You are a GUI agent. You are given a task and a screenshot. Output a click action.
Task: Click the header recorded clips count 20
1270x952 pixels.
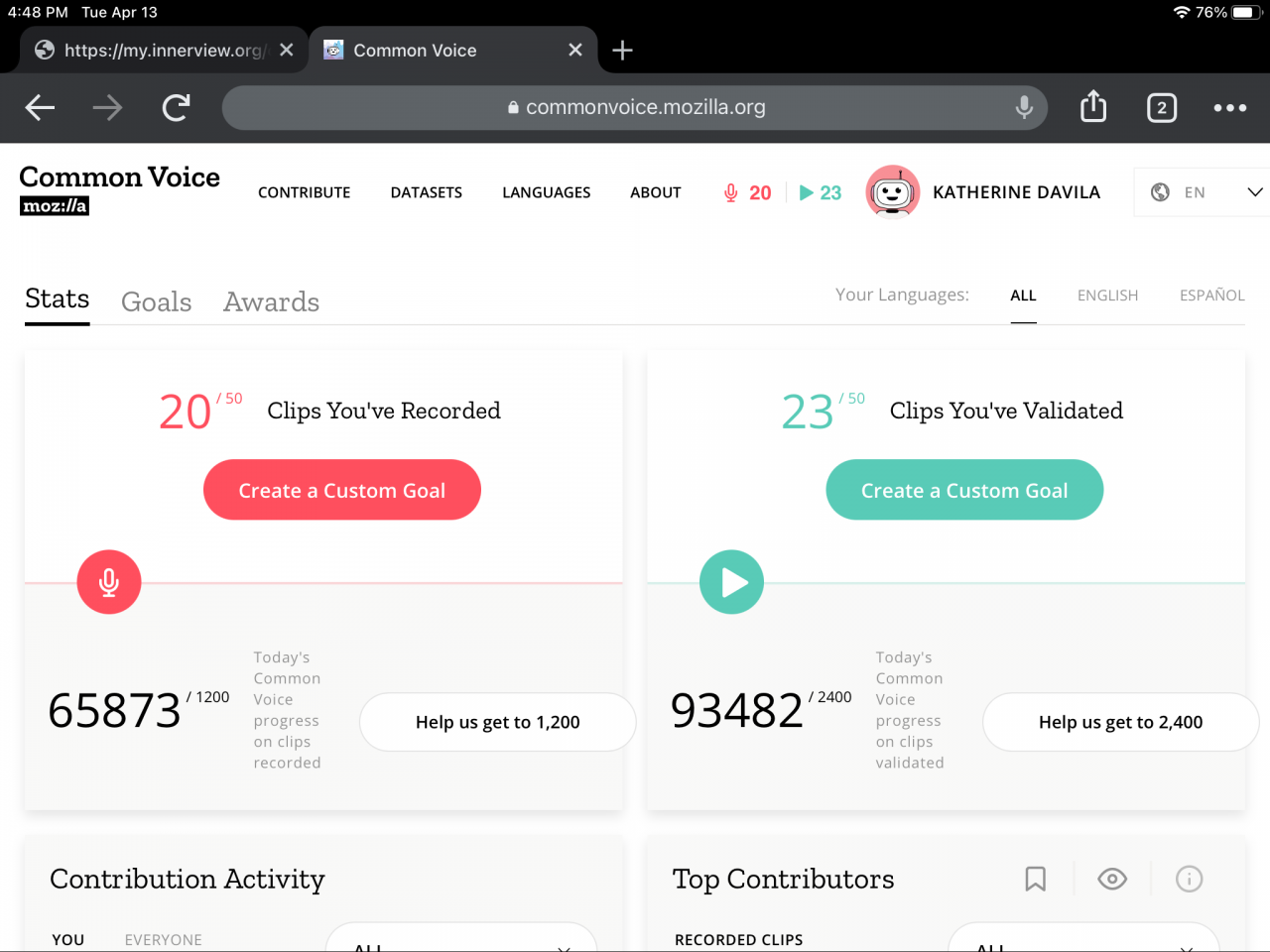(x=747, y=192)
